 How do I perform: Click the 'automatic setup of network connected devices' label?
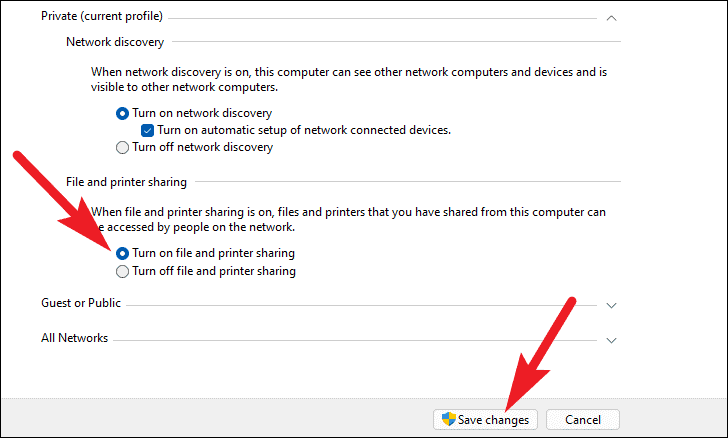pos(304,130)
